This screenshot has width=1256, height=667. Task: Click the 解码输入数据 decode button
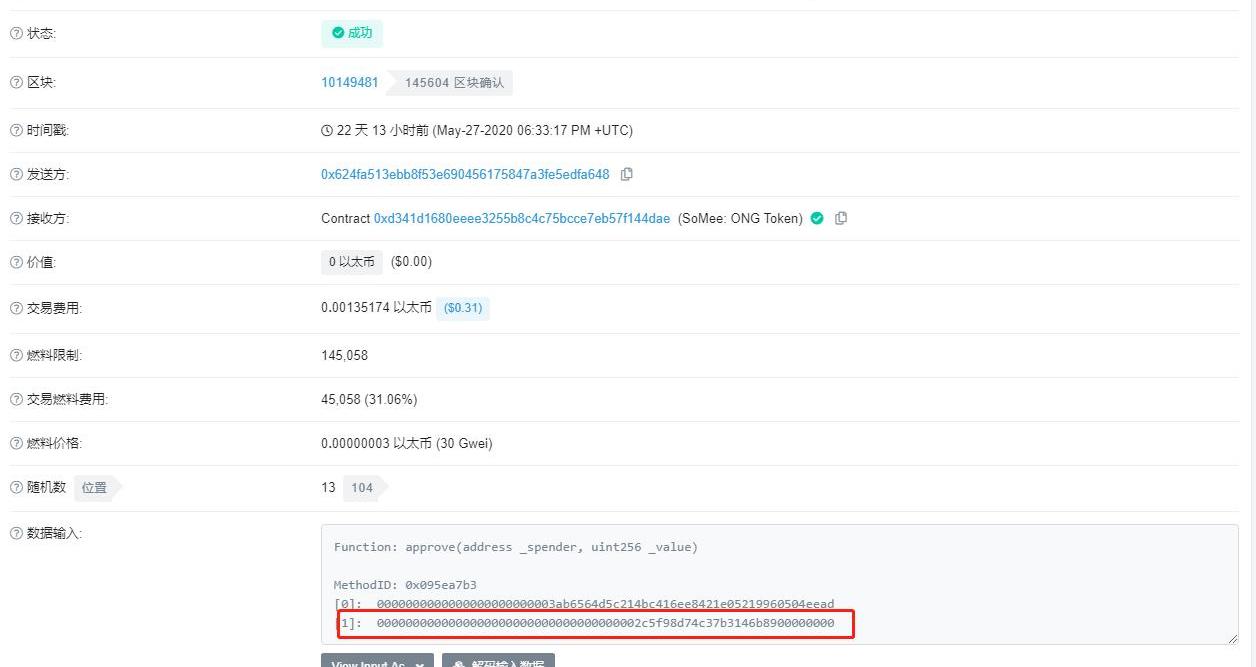(498, 661)
